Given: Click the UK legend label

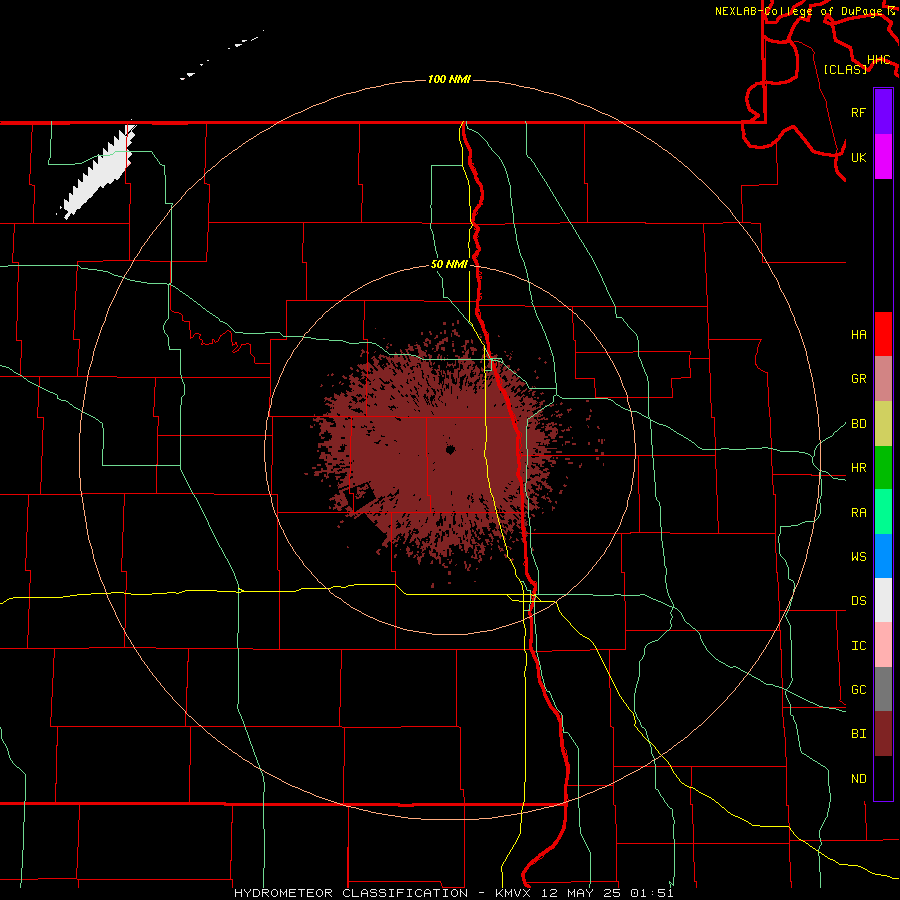Looking at the screenshot, I should 858,157.
